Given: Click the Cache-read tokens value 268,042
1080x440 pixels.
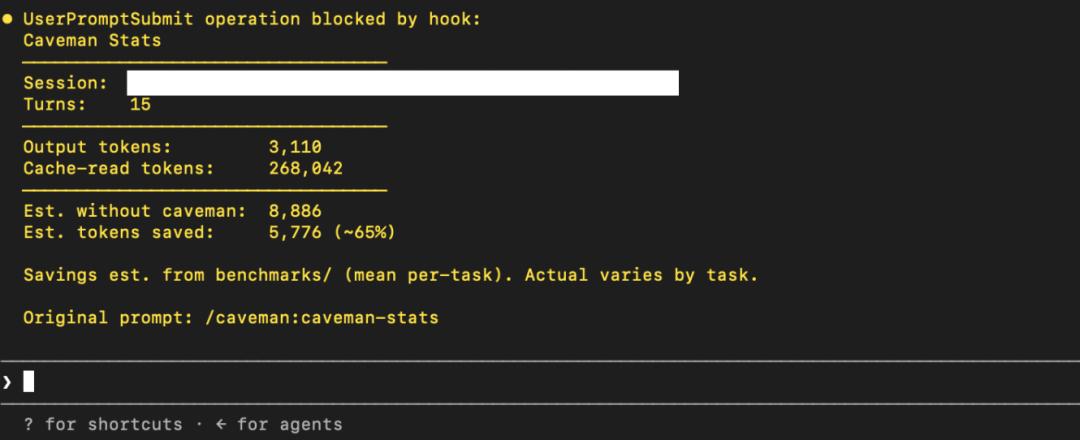Looking at the screenshot, I should [306, 169].
